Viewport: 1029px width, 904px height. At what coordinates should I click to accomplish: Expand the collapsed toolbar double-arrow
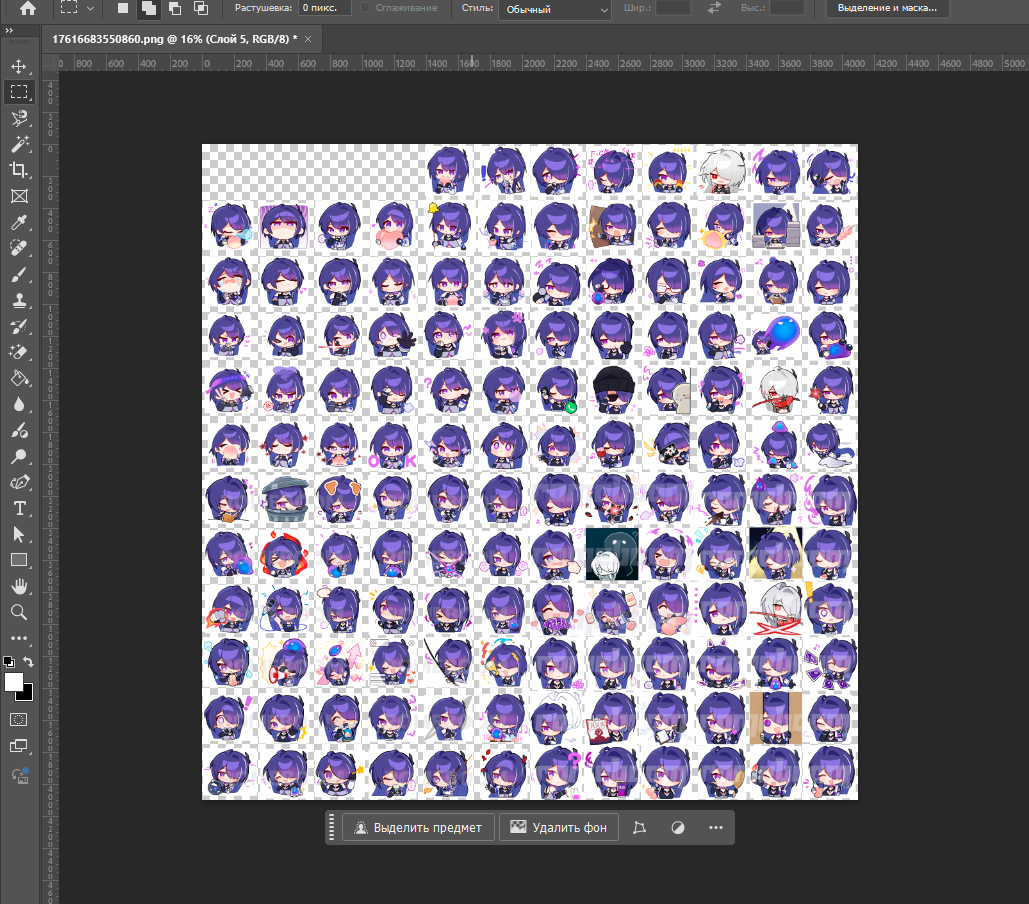coord(9,31)
